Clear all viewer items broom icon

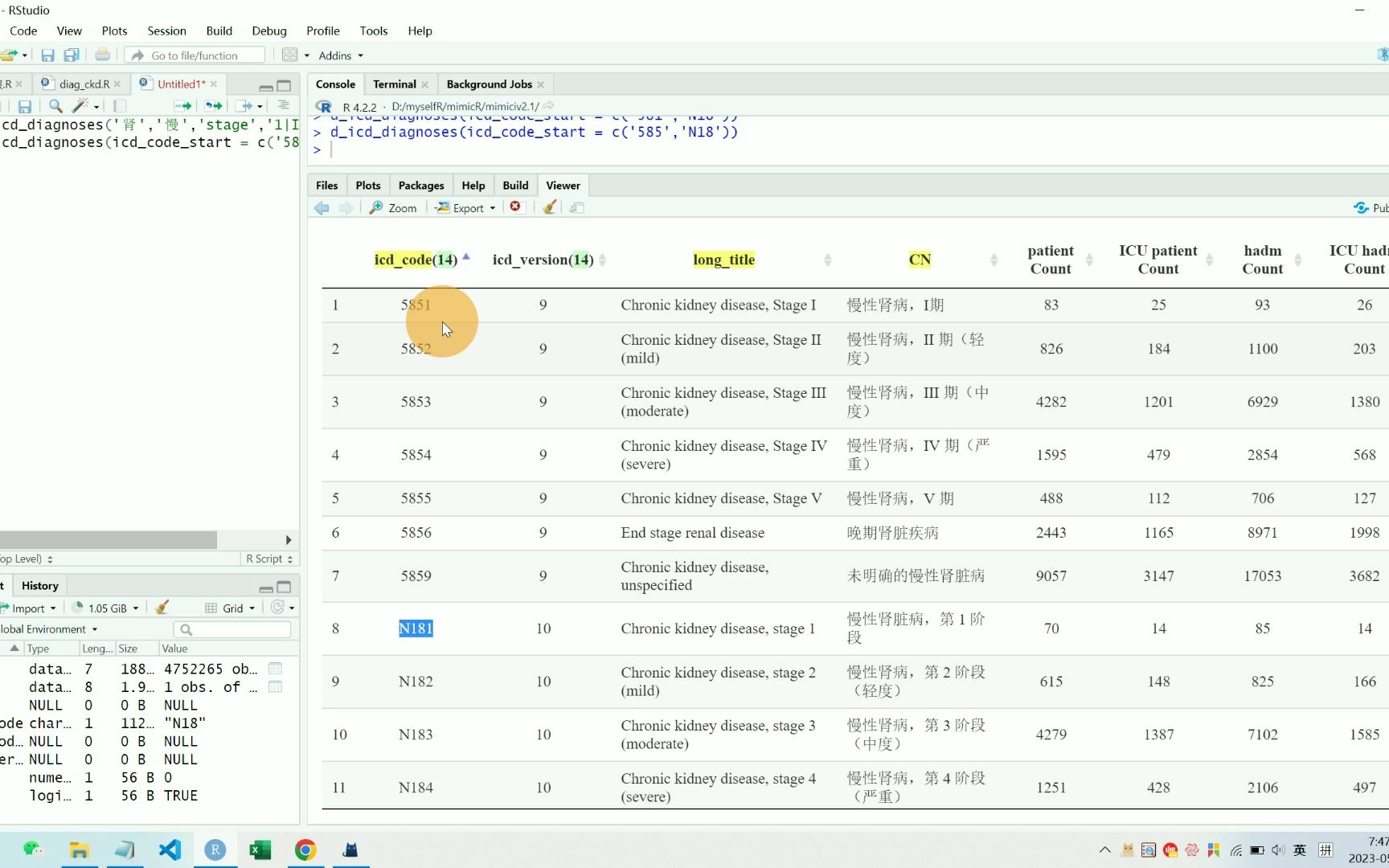[x=549, y=207]
